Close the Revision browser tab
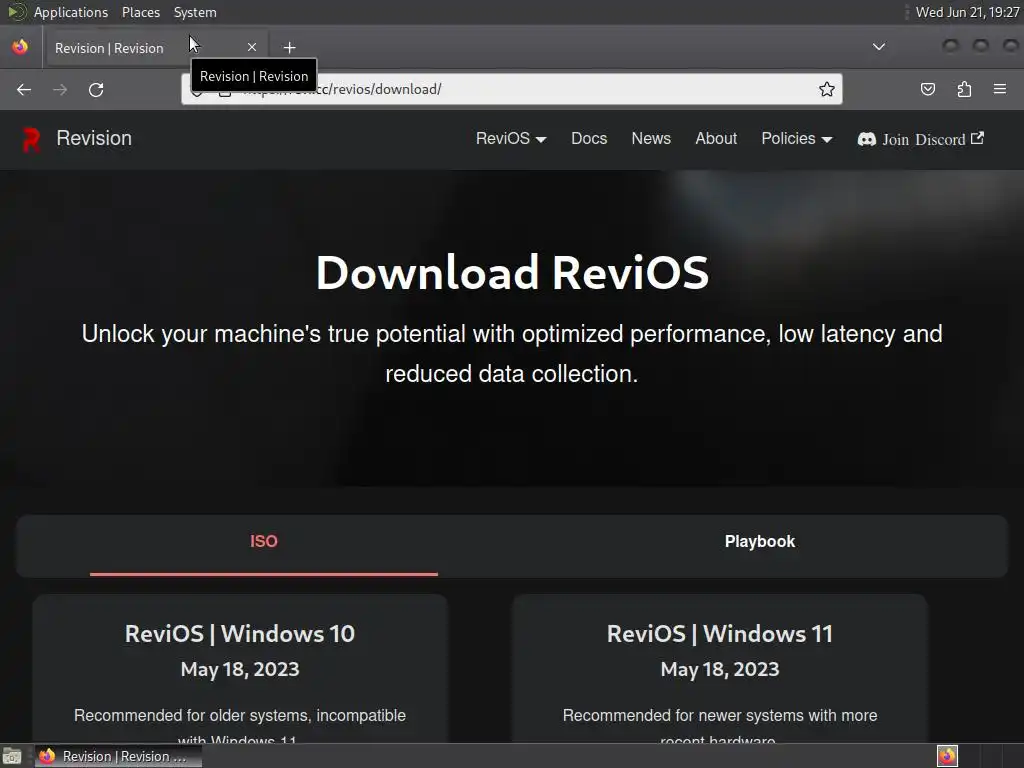The width and height of the screenshot is (1024, 768). 252,48
